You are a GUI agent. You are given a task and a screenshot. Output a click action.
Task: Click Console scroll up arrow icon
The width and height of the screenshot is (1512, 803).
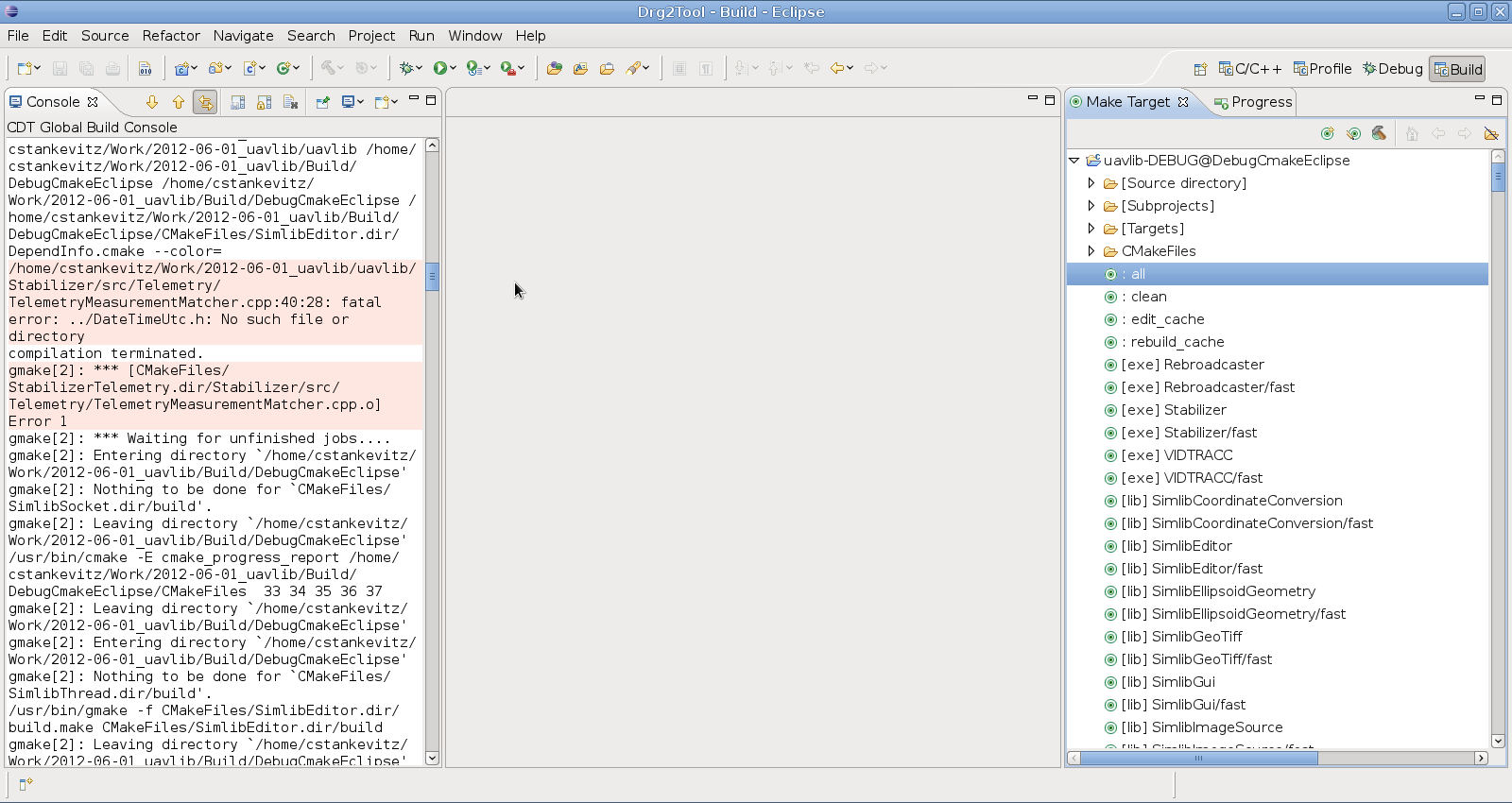tap(179, 102)
